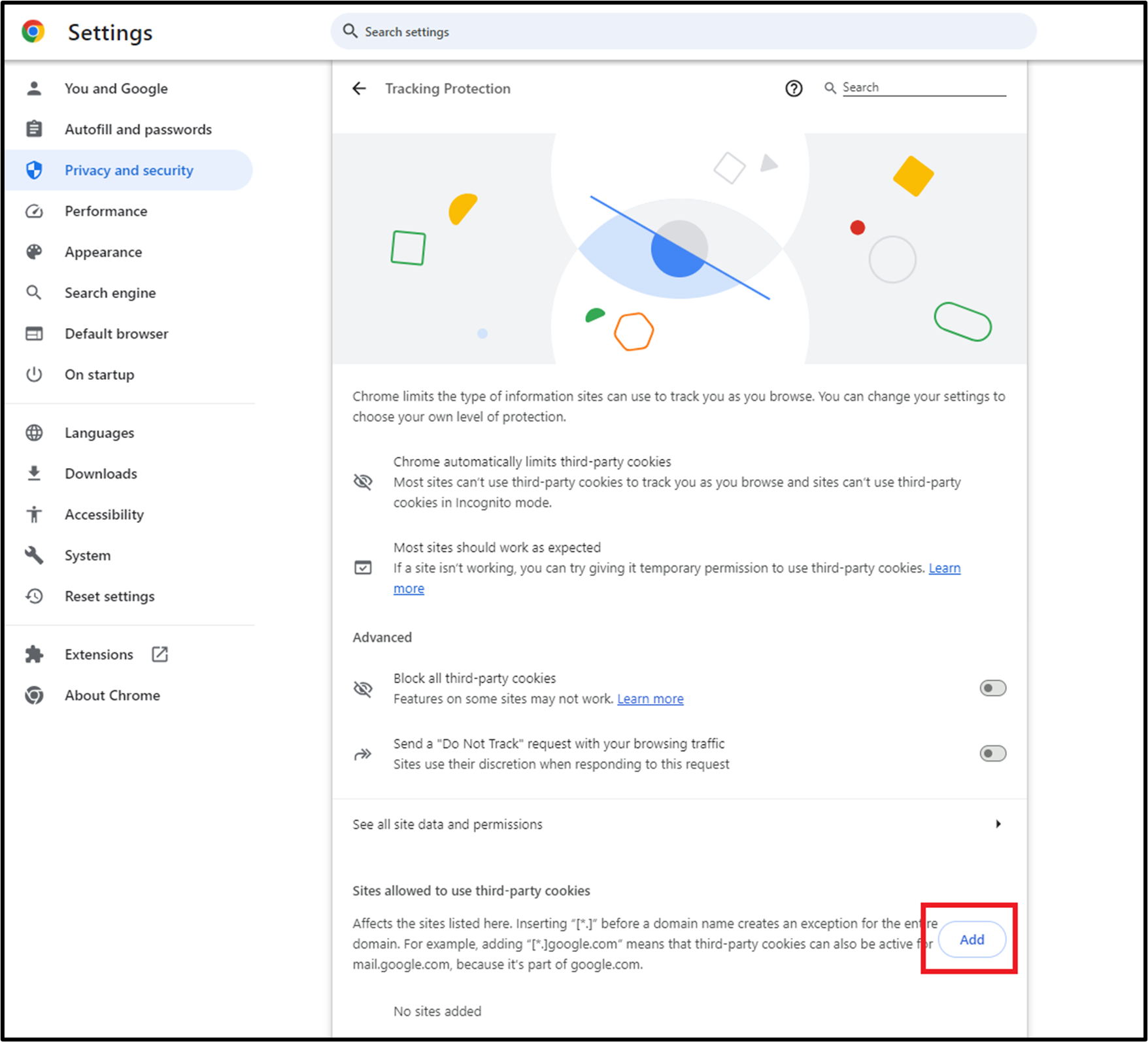Turn on the Do Not Track request toggle
This screenshot has height=1042, width=1148.
pos(992,754)
